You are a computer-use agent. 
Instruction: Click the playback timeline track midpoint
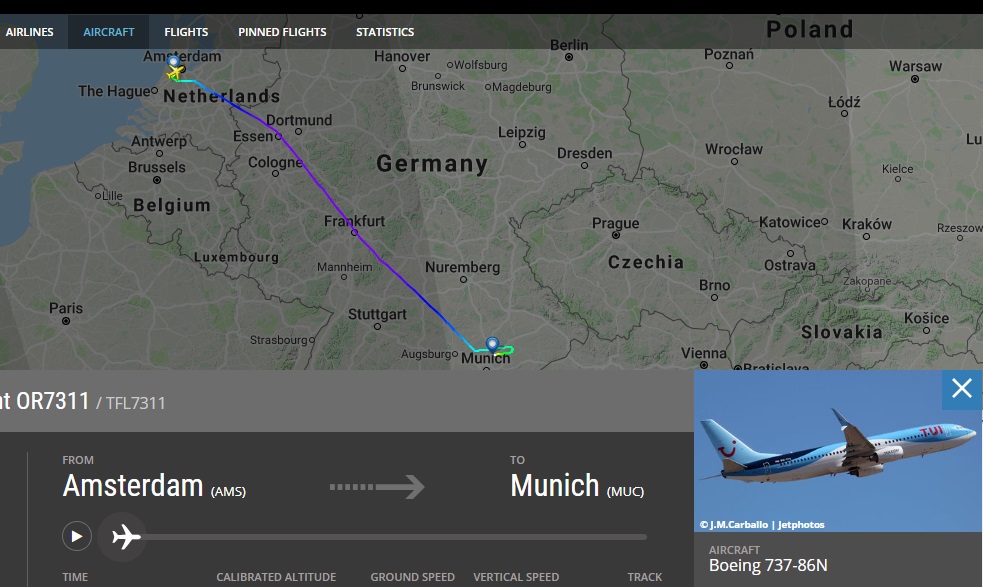click(x=394, y=537)
